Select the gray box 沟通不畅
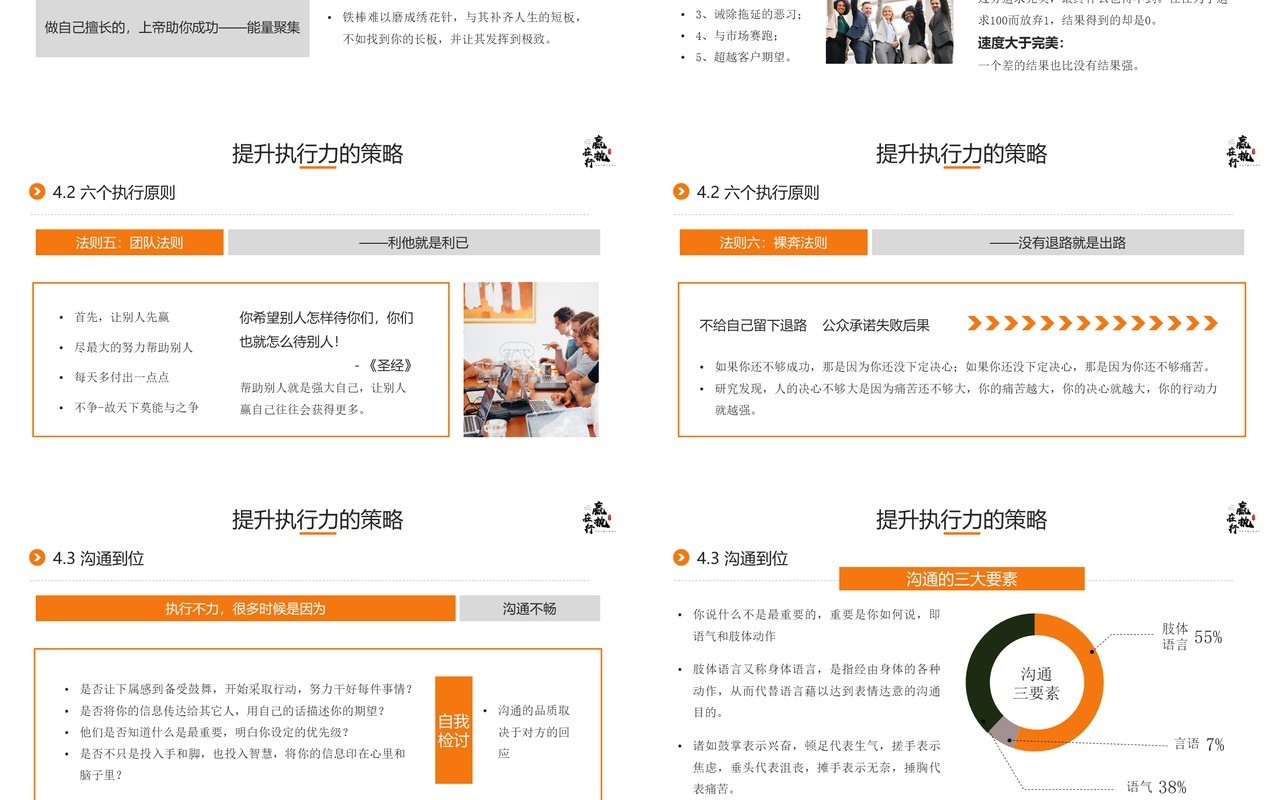This screenshot has width=1280, height=800. (530, 608)
